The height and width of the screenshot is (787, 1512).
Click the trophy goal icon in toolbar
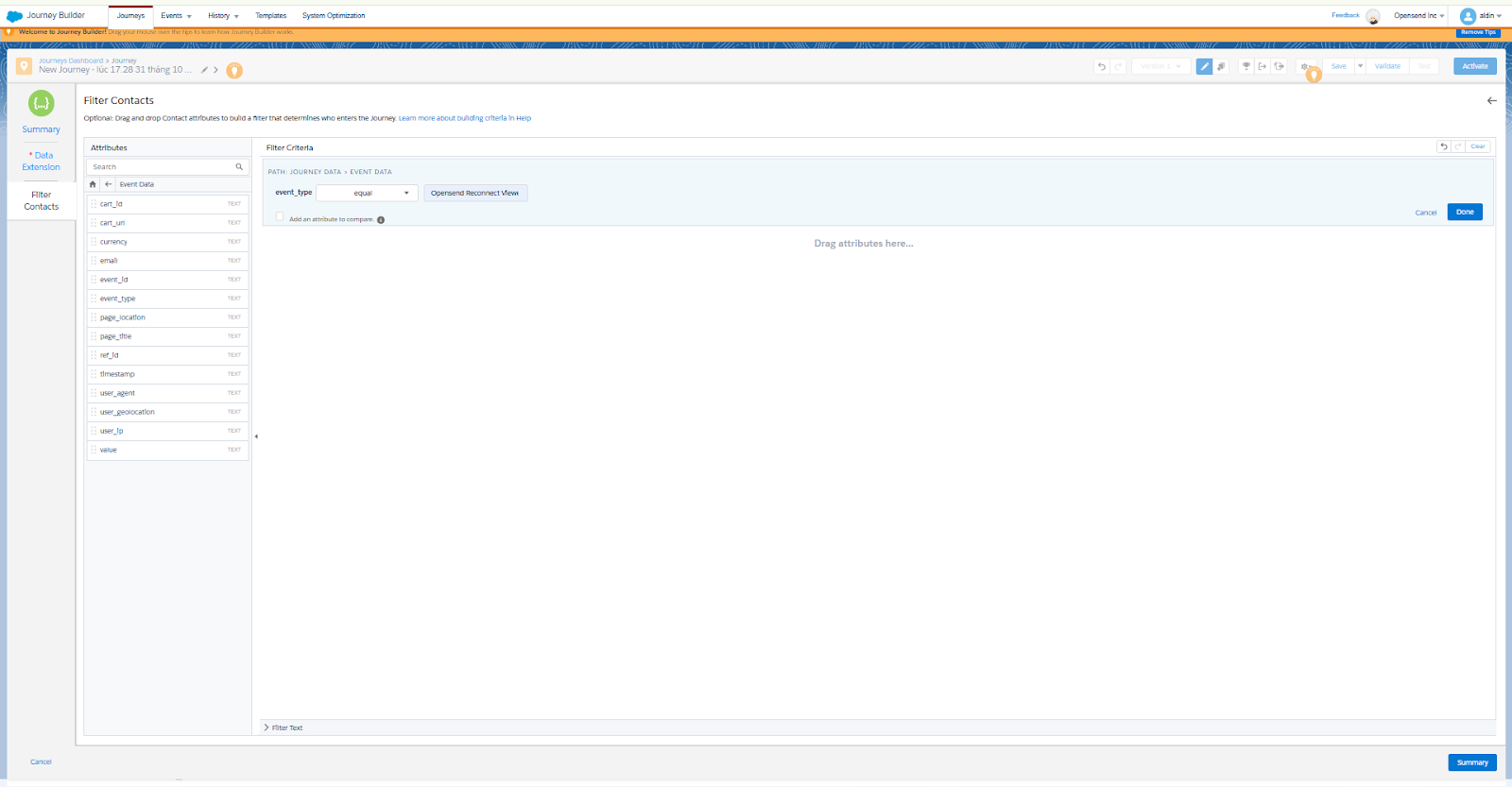[x=1246, y=66]
